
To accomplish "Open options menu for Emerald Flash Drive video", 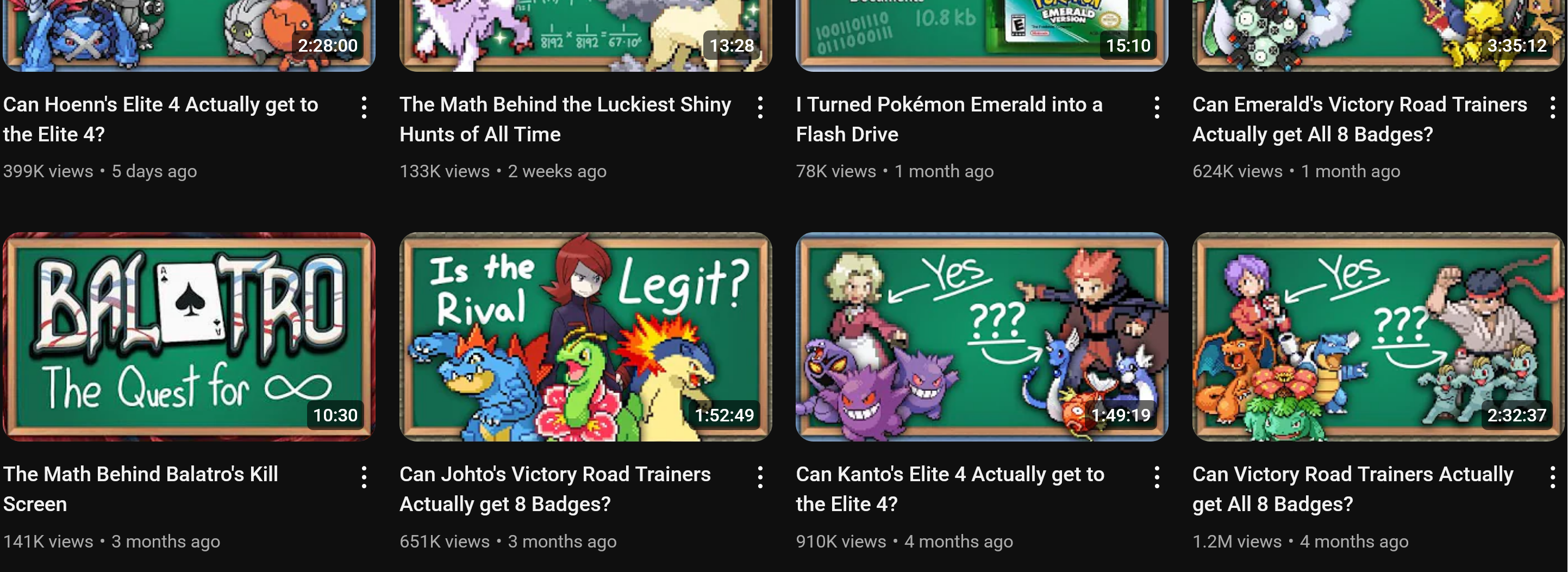I will point(1157,108).
